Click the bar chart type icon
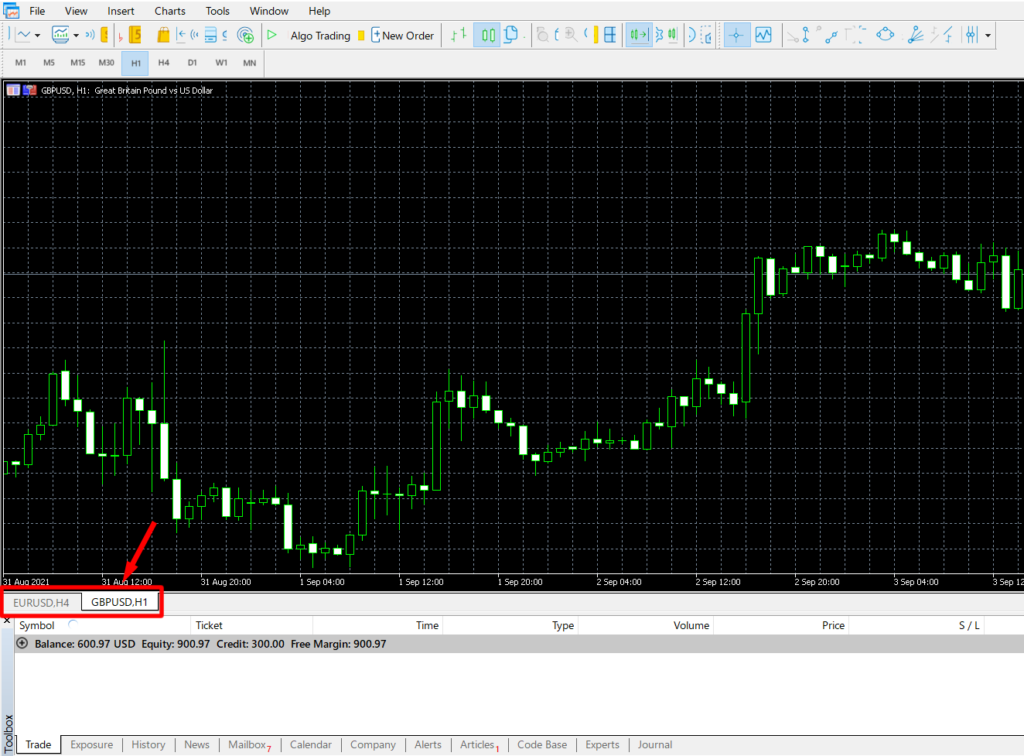Viewport: 1024px width, 756px height. click(x=459, y=35)
